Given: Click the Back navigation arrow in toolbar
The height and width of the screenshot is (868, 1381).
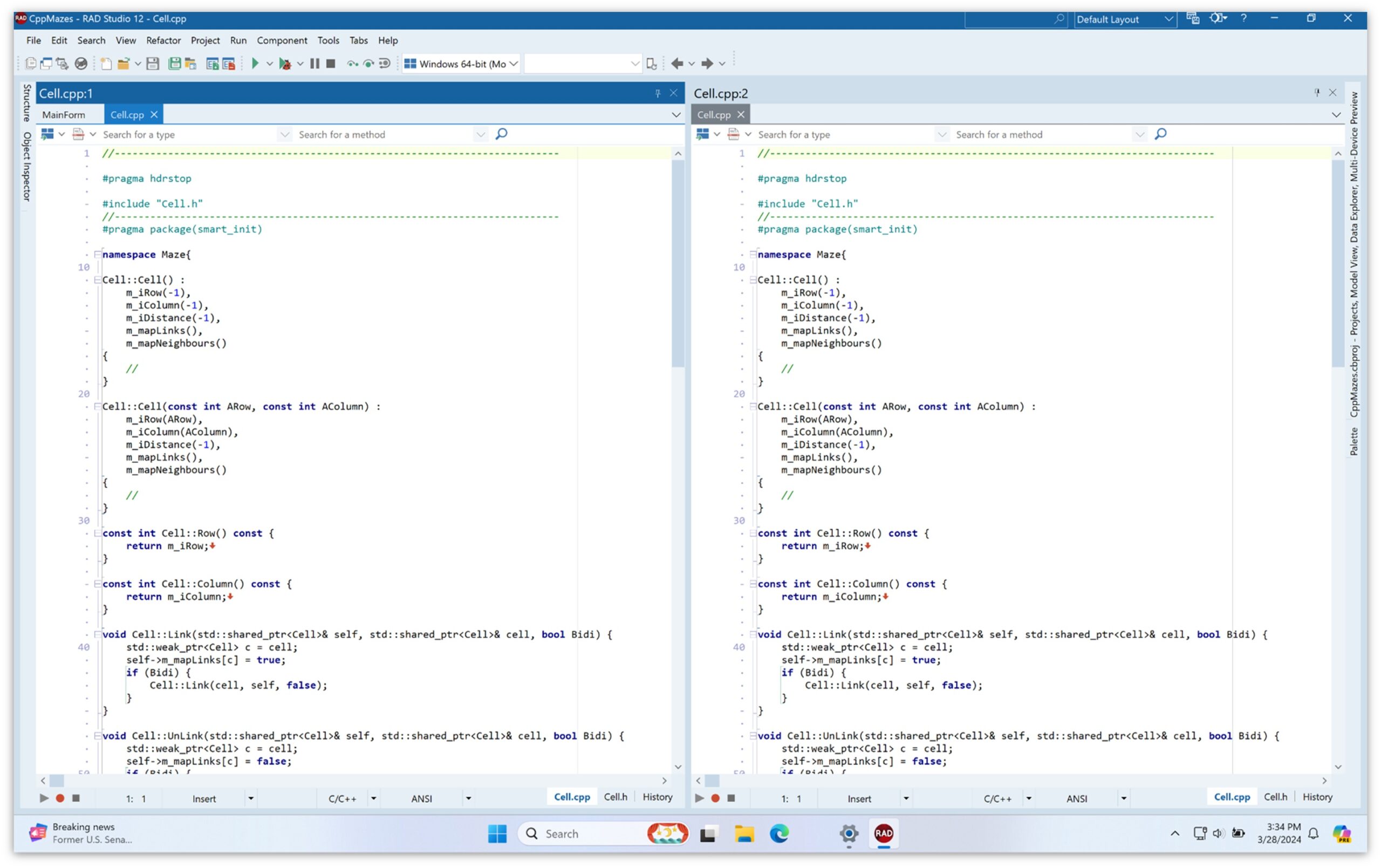Looking at the screenshot, I should pos(676,64).
